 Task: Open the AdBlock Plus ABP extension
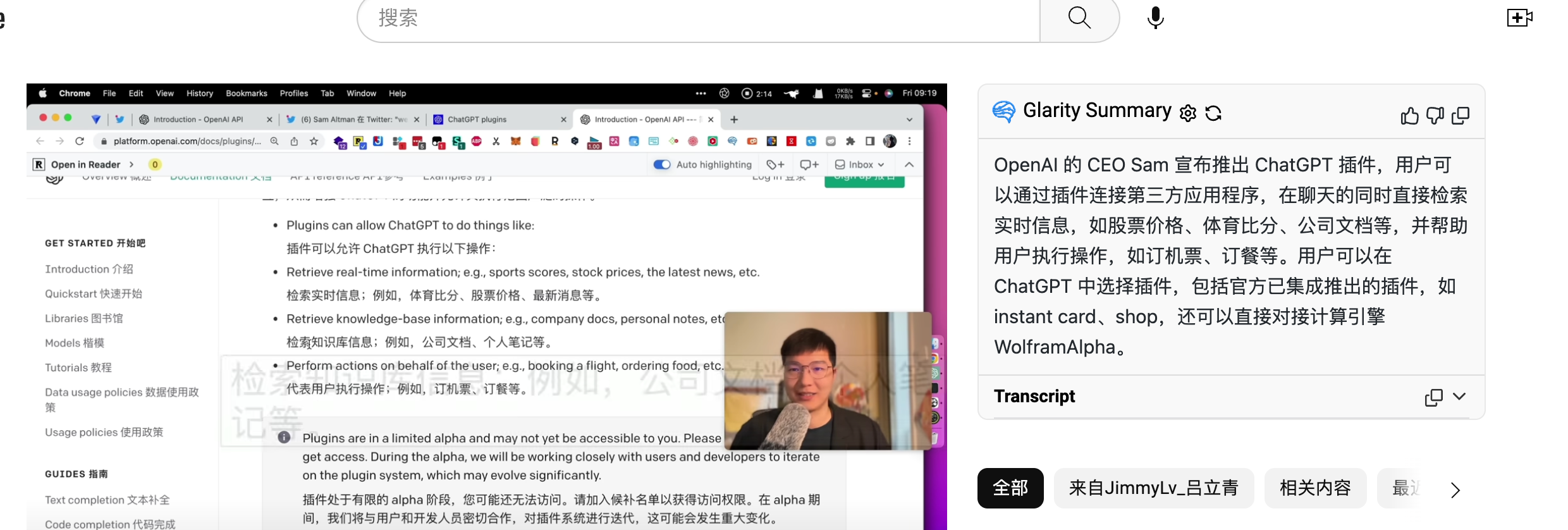click(477, 141)
